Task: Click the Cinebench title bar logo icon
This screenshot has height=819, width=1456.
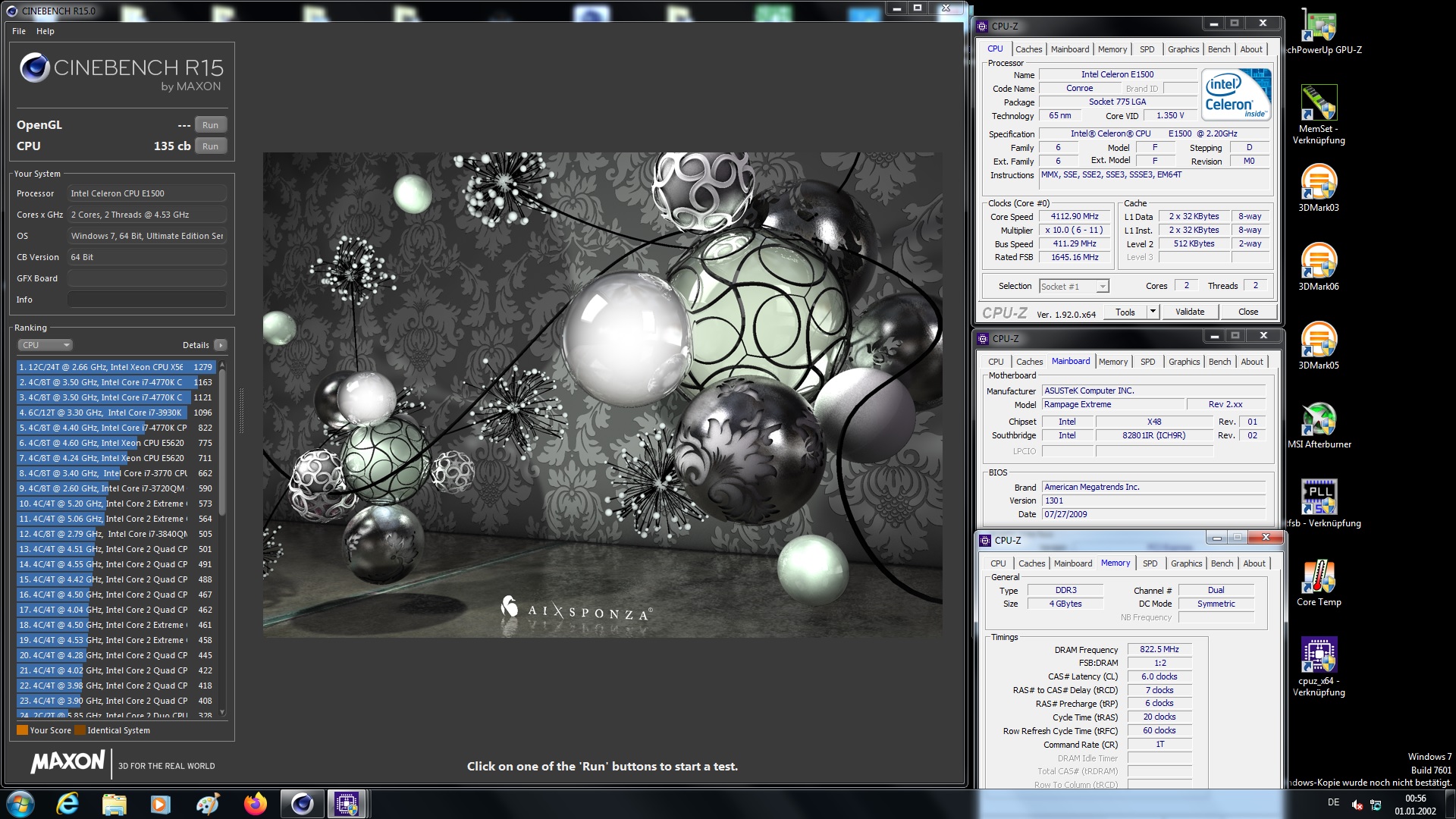Action: 11,11
